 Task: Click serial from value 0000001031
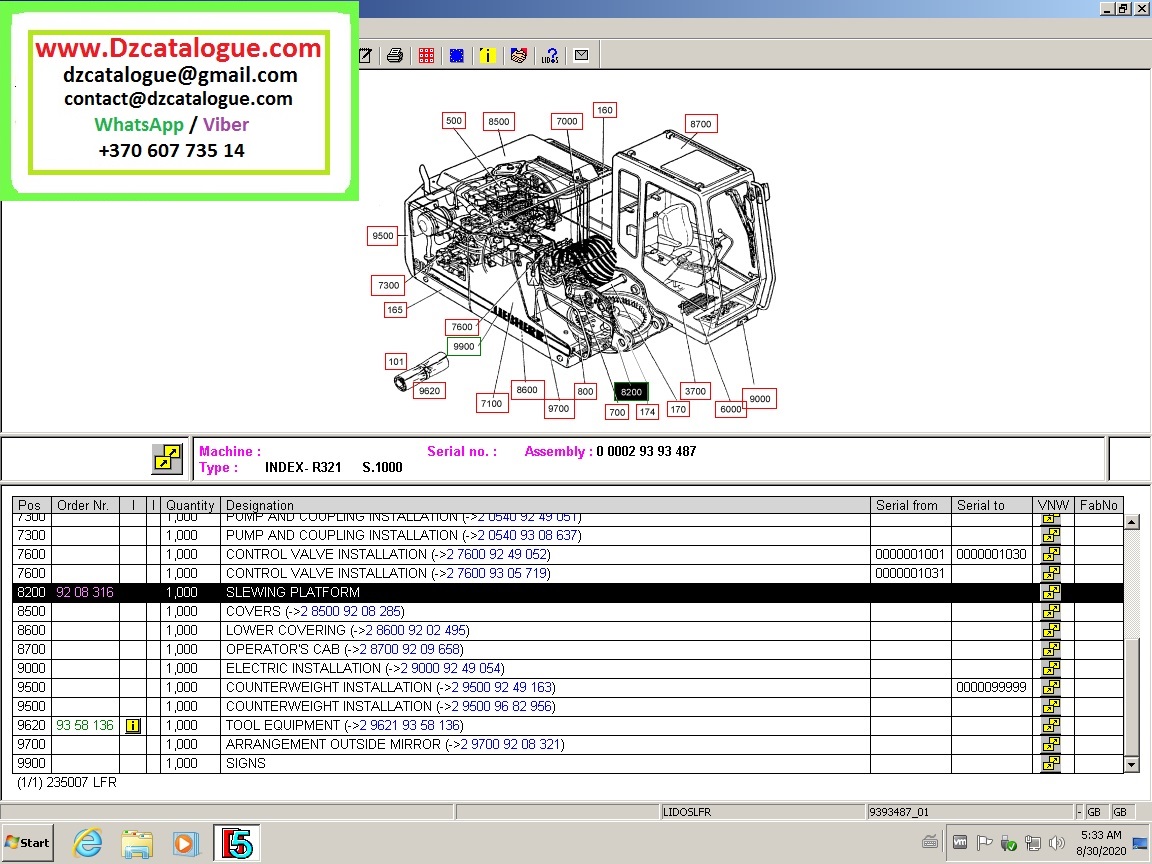[x=910, y=573]
